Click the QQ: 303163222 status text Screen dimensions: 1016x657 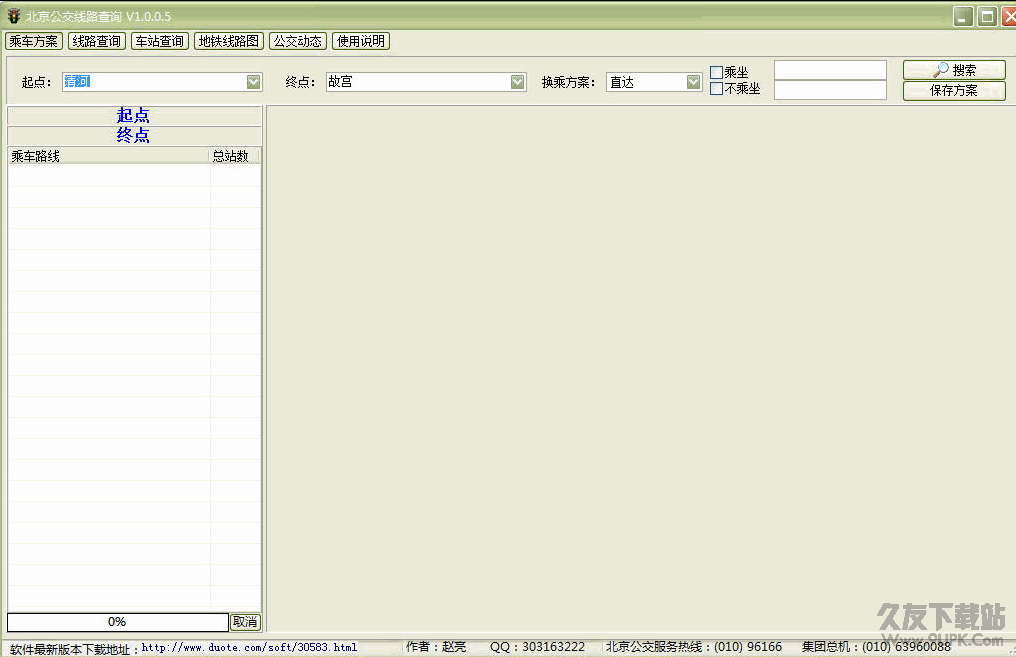pyautogui.click(x=537, y=647)
